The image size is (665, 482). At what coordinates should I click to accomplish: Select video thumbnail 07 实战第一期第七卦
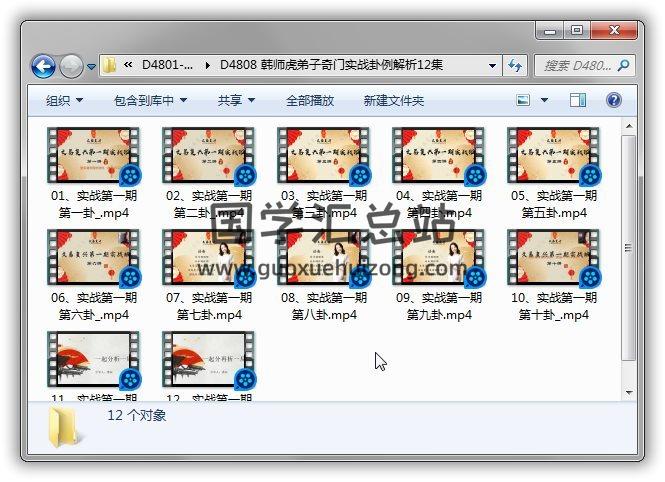(x=208, y=258)
